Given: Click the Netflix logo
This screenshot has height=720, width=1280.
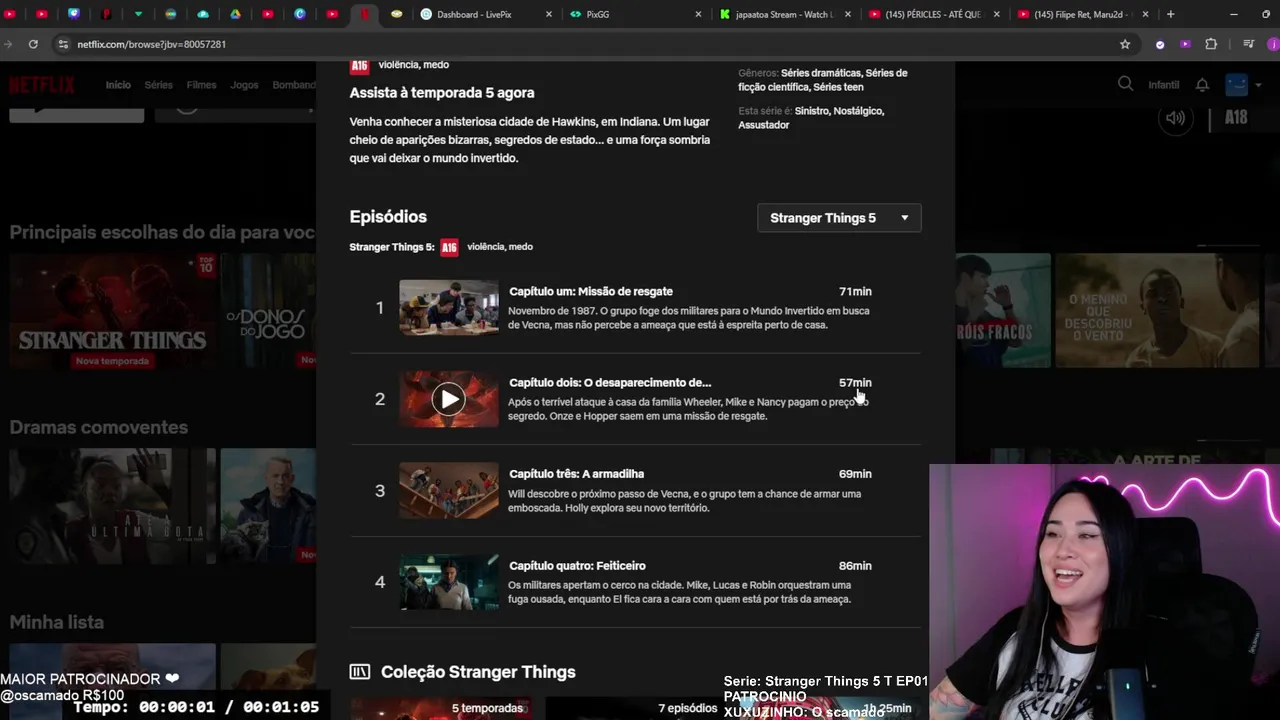Looking at the screenshot, I should click(x=42, y=85).
